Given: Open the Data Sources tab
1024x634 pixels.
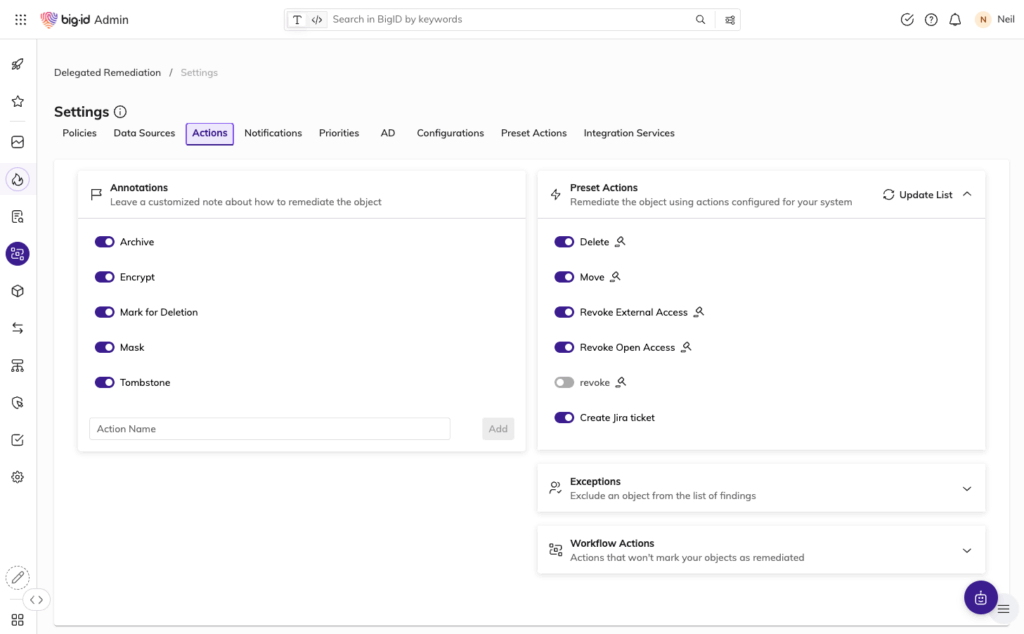Looking at the screenshot, I should click(x=144, y=133).
